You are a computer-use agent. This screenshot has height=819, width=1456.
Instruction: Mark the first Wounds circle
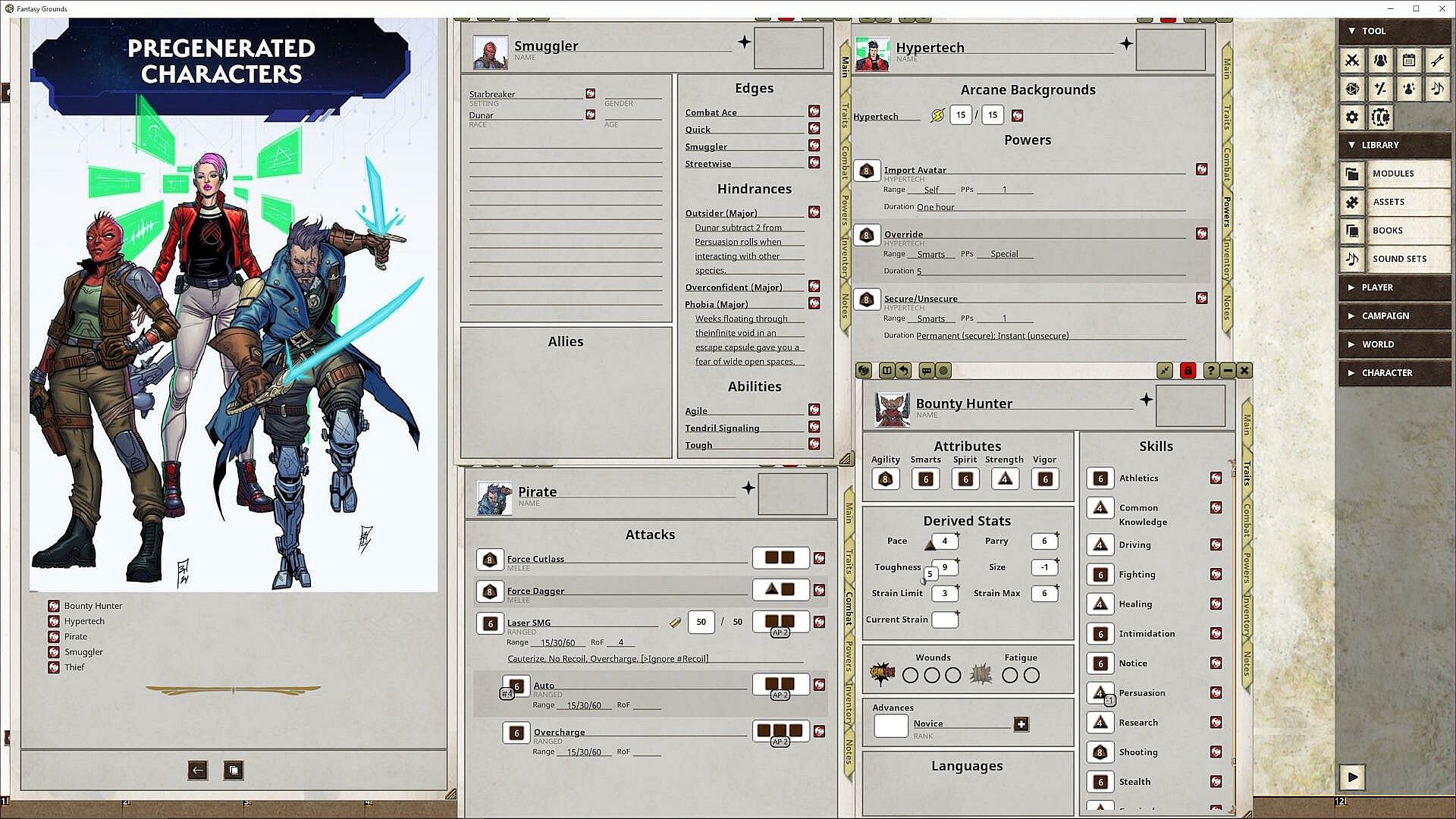911,676
